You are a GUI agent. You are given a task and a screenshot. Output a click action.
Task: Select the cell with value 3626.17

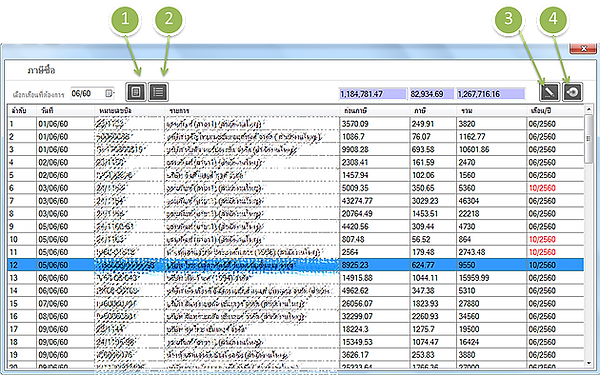[375, 355]
